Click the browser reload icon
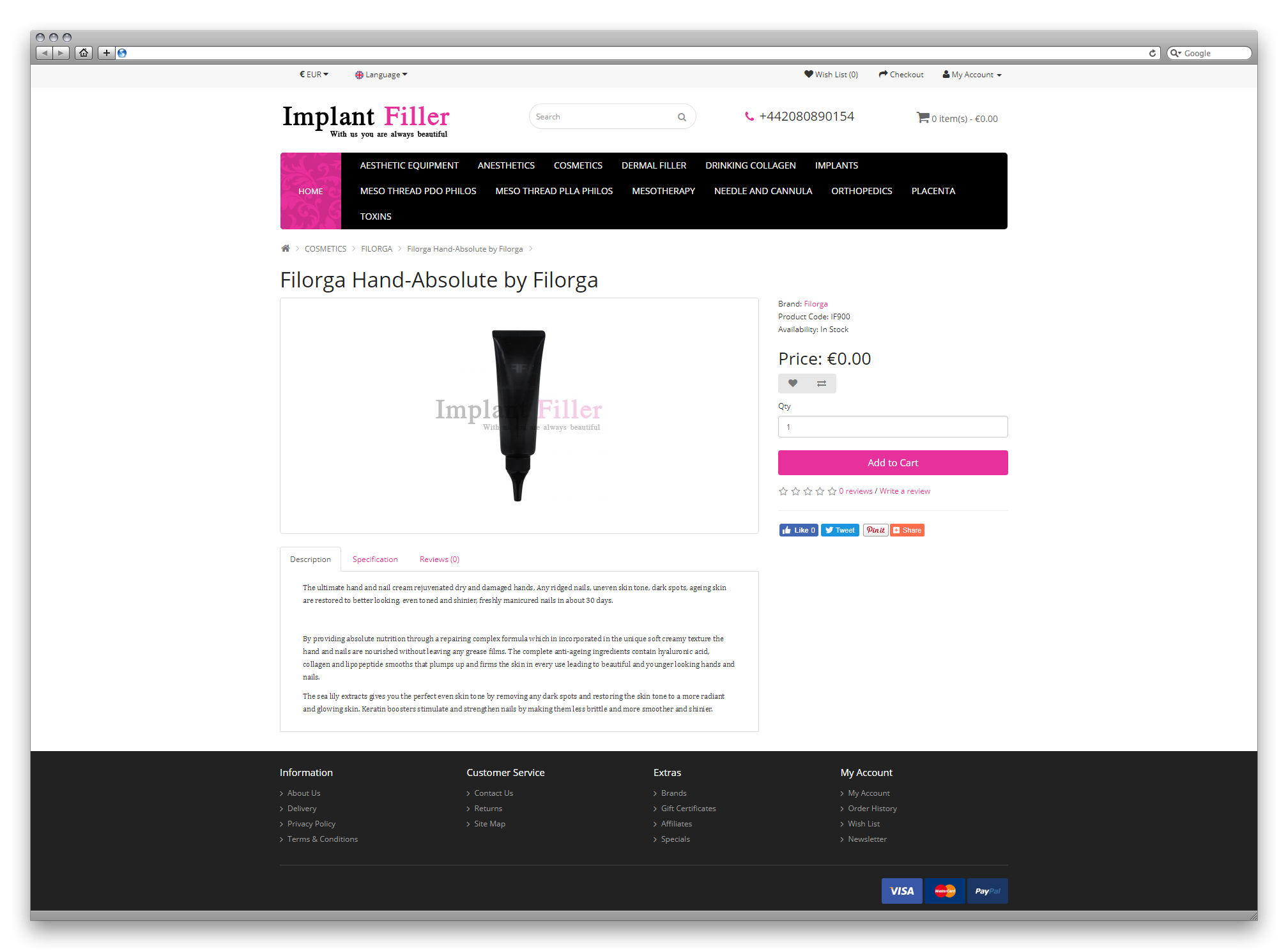Viewport: 1288px width, 951px height. (x=1153, y=53)
